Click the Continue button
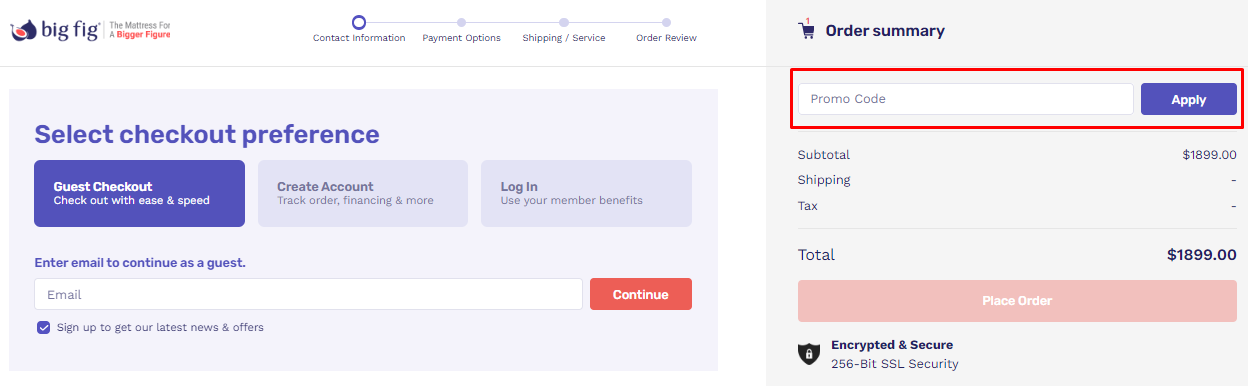 pyautogui.click(x=641, y=294)
